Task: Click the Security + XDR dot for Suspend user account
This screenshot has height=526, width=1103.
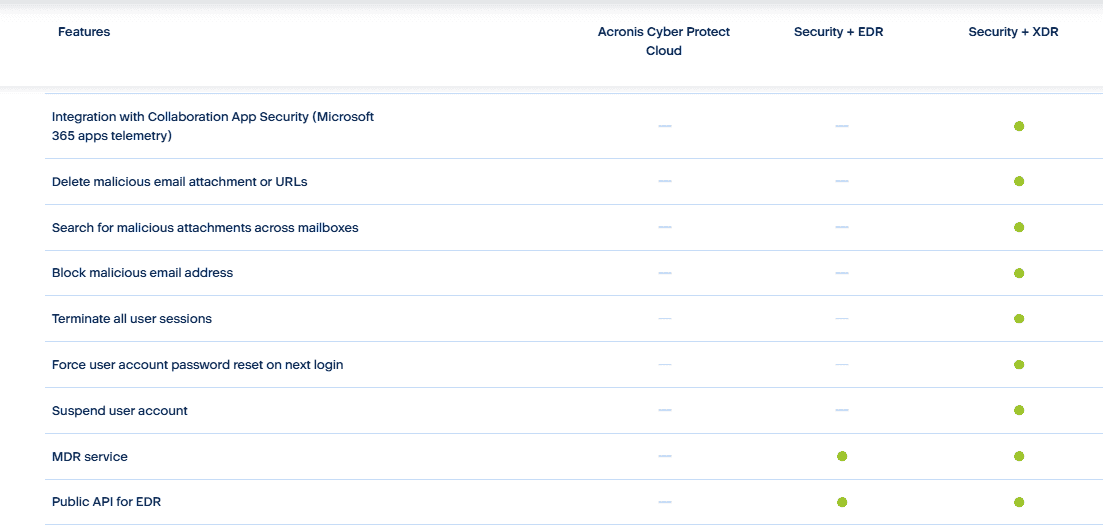Action: 1019,410
